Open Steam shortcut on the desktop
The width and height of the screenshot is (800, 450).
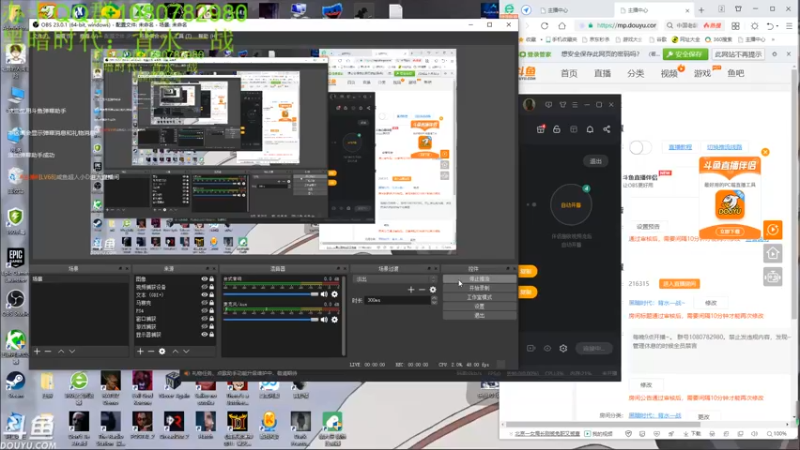pyautogui.click(x=15, y=384)
